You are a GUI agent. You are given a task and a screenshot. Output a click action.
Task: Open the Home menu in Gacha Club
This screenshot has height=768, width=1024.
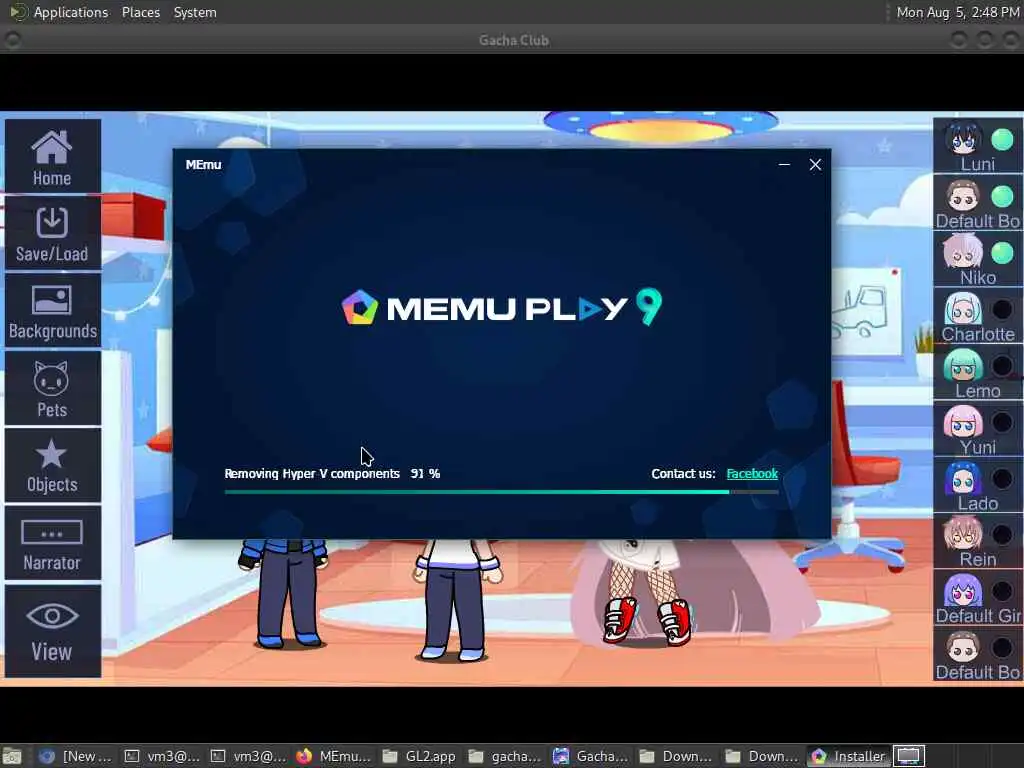tap(52, 157)
